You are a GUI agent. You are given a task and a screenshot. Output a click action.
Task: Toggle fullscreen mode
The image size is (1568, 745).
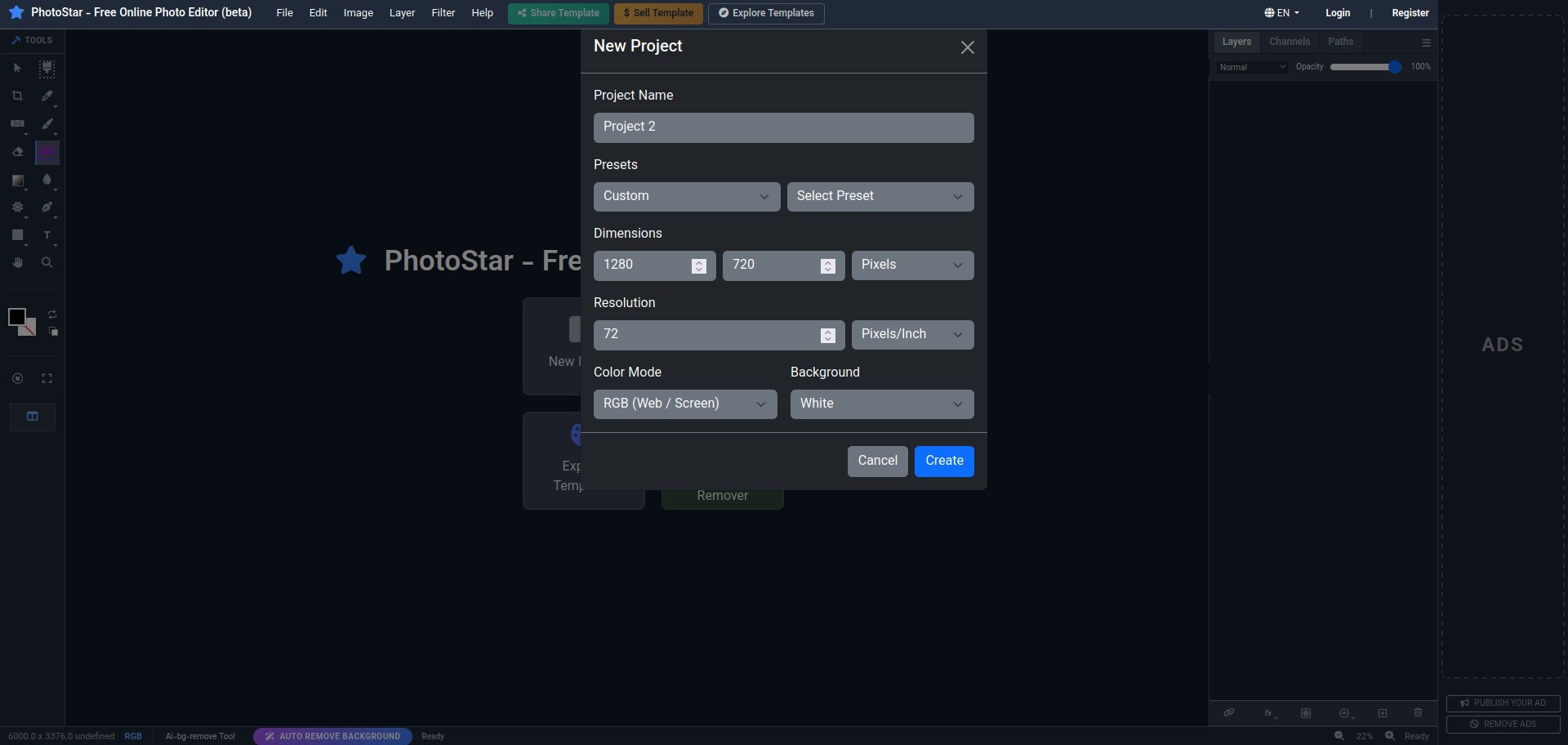tap(47, 379)
